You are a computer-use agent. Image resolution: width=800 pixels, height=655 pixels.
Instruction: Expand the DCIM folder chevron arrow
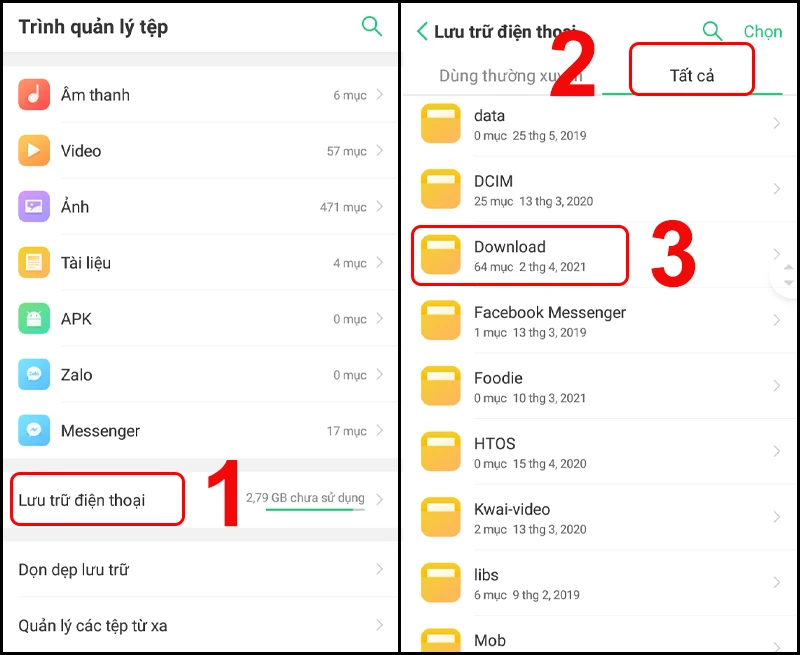pyautogui.click(x=777, y=189)
